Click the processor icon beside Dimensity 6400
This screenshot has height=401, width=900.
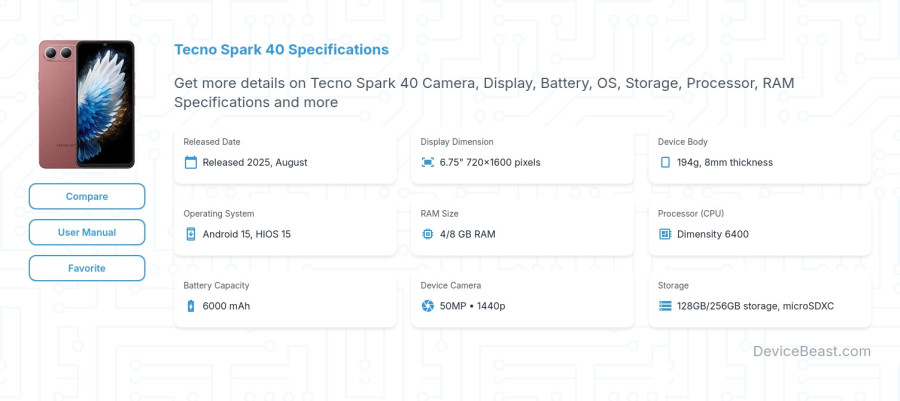[x=665, y=234]
